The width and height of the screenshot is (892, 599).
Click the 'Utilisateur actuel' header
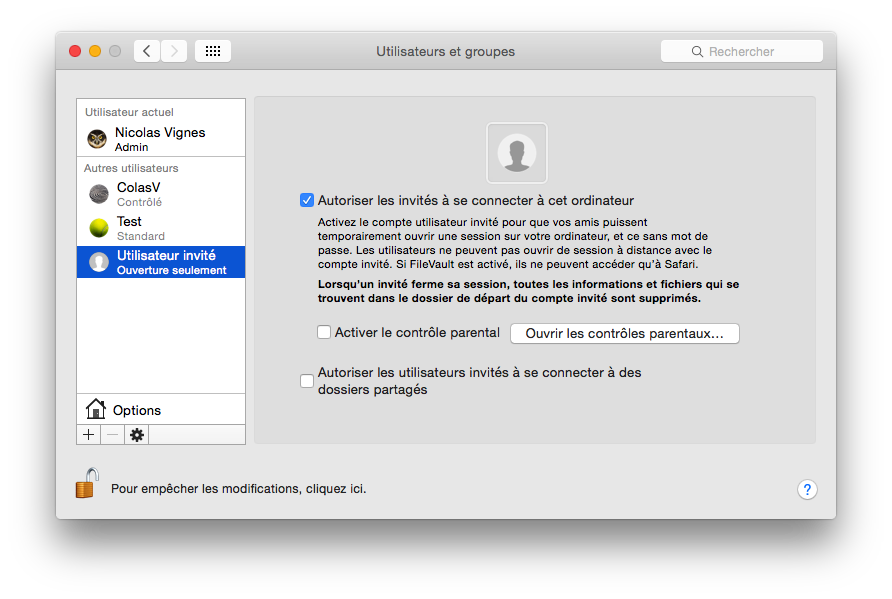click(129, 112)
